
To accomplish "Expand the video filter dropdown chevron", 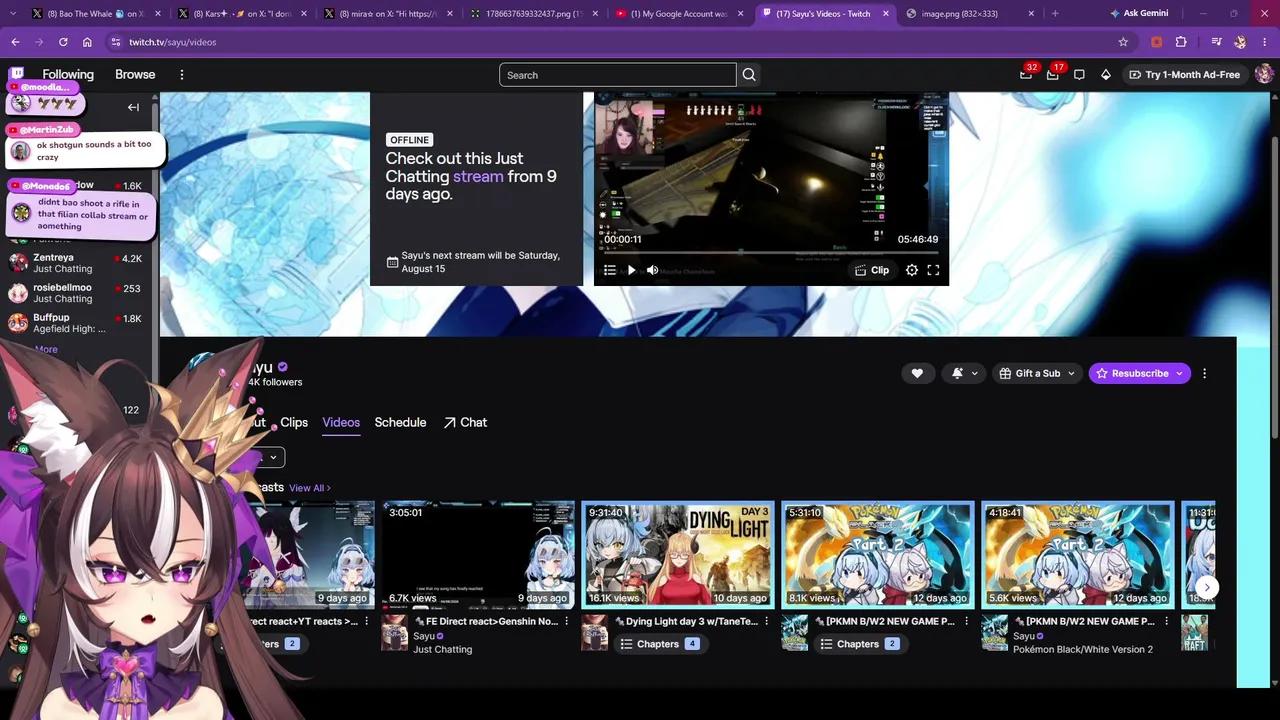I will pyautogui.click(x=272, y=457).
